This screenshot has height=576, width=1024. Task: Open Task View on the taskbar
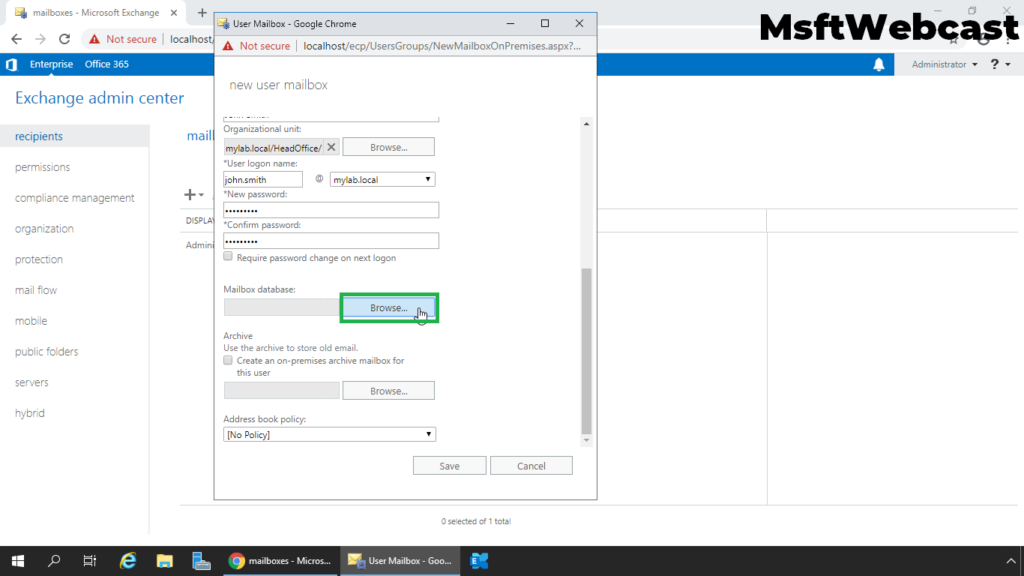coord(90,561)
